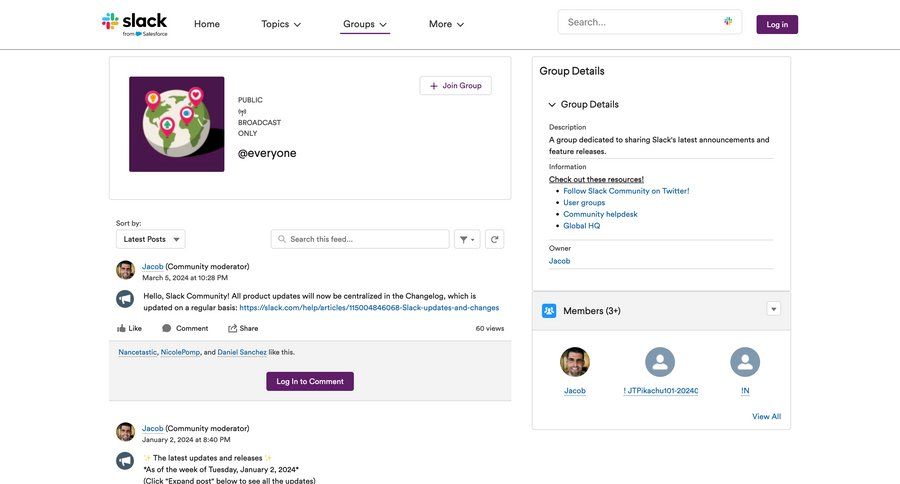
Task: Click the megaphone icon on the January 2 post
Action: pyautogui.click(x=125, y=460)
